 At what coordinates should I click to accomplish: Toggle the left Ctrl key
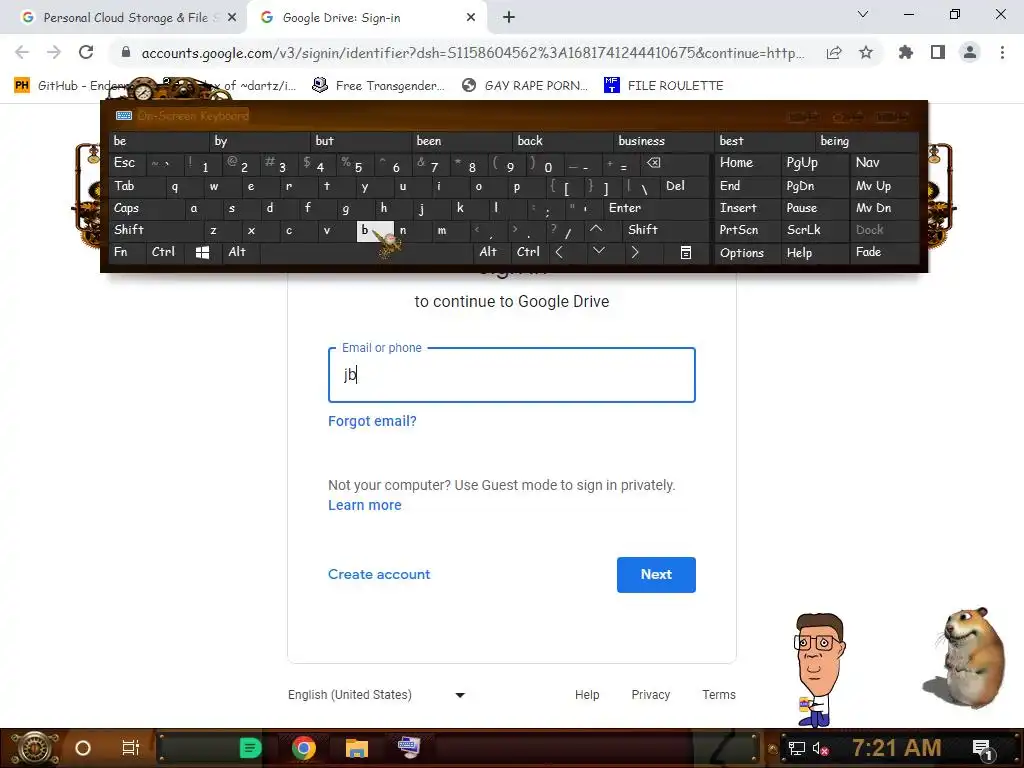(165, 252)
